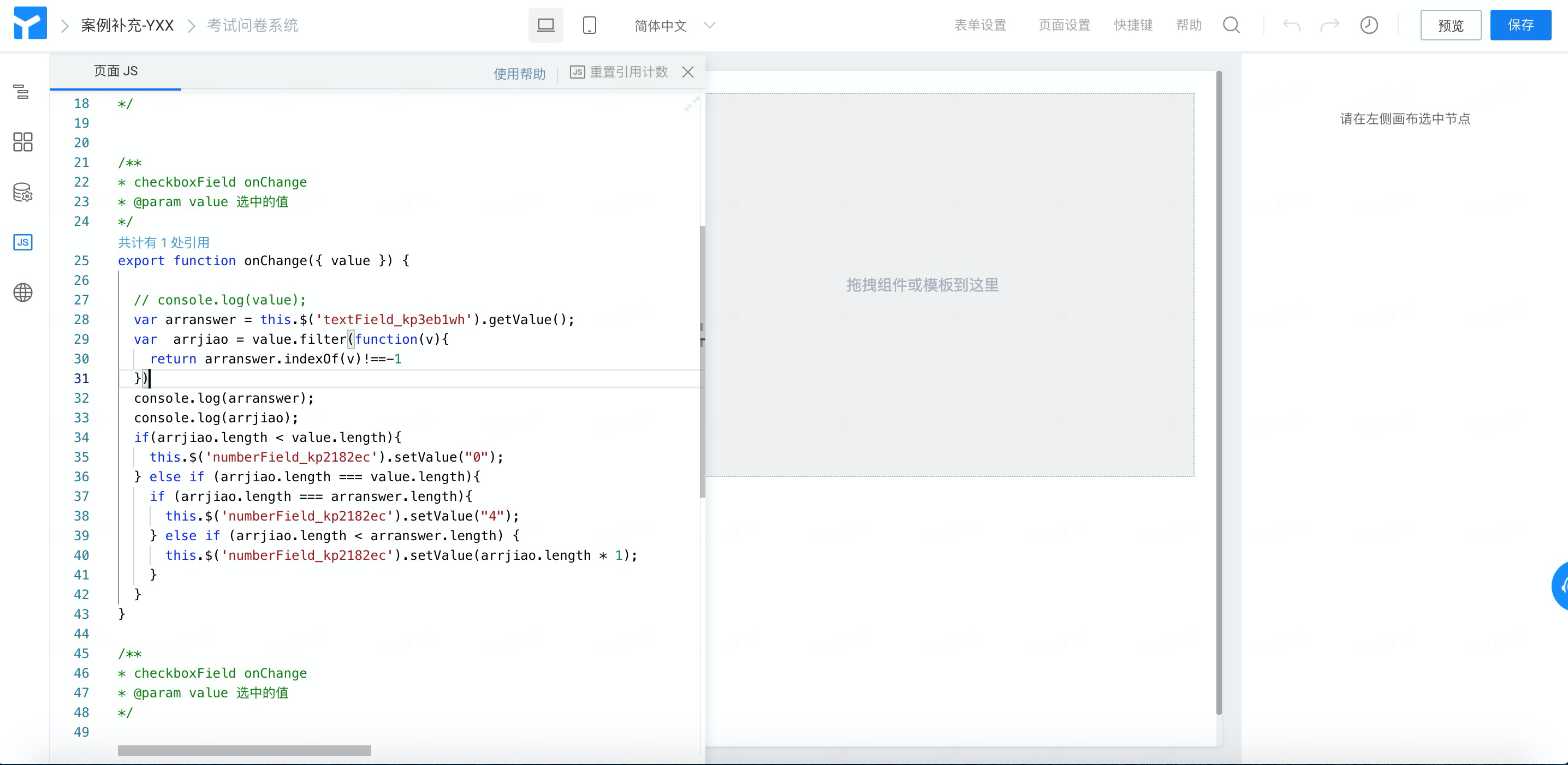The image size is (1568, 765).
Task: Open the multilingual globe icon
Action: pos(22,292)
